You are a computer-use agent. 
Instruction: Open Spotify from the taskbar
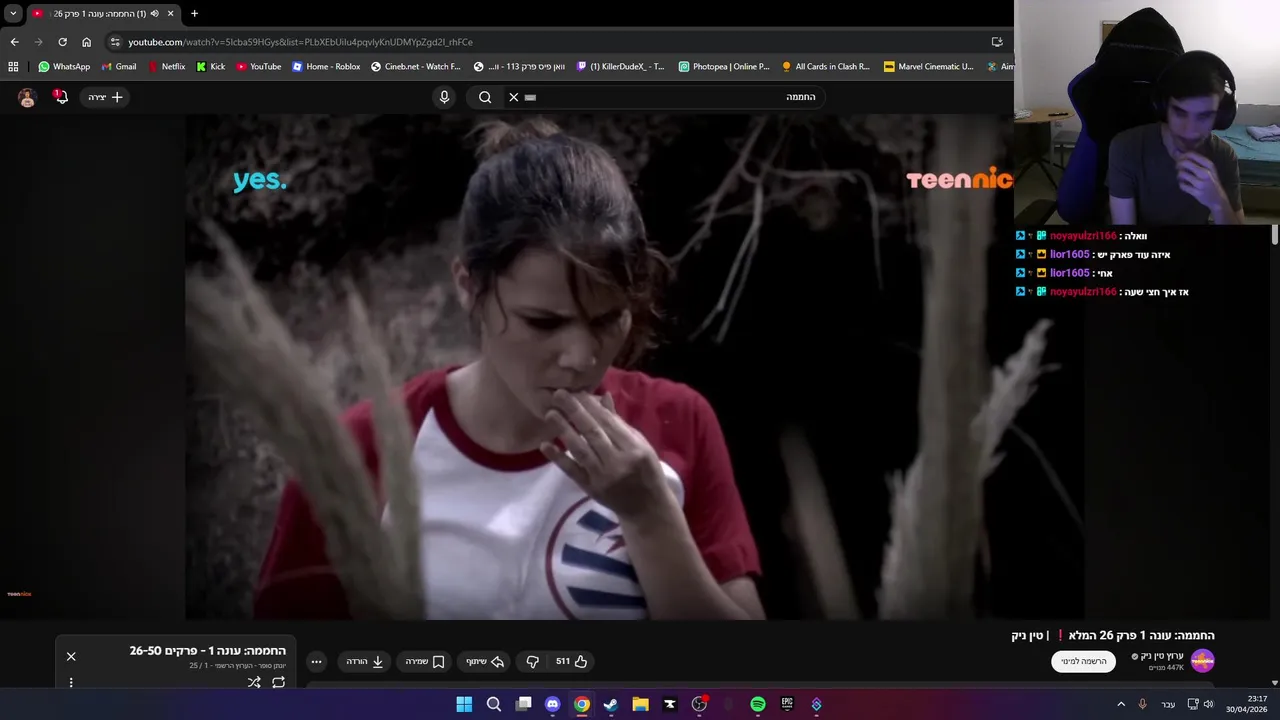[x=758, y=704]
